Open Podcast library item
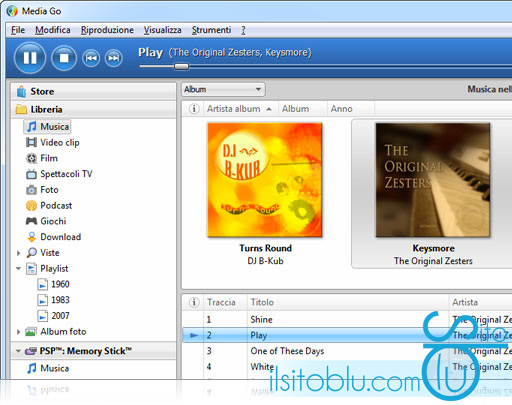Image resolution: width=512 pixels, height=405 pixels. [49, 205]
